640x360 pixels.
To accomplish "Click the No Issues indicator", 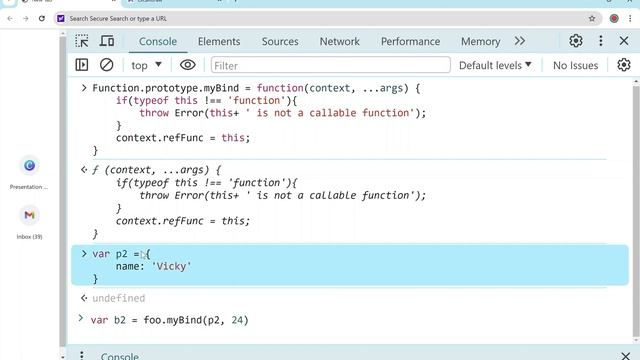I will click(575, 65).
